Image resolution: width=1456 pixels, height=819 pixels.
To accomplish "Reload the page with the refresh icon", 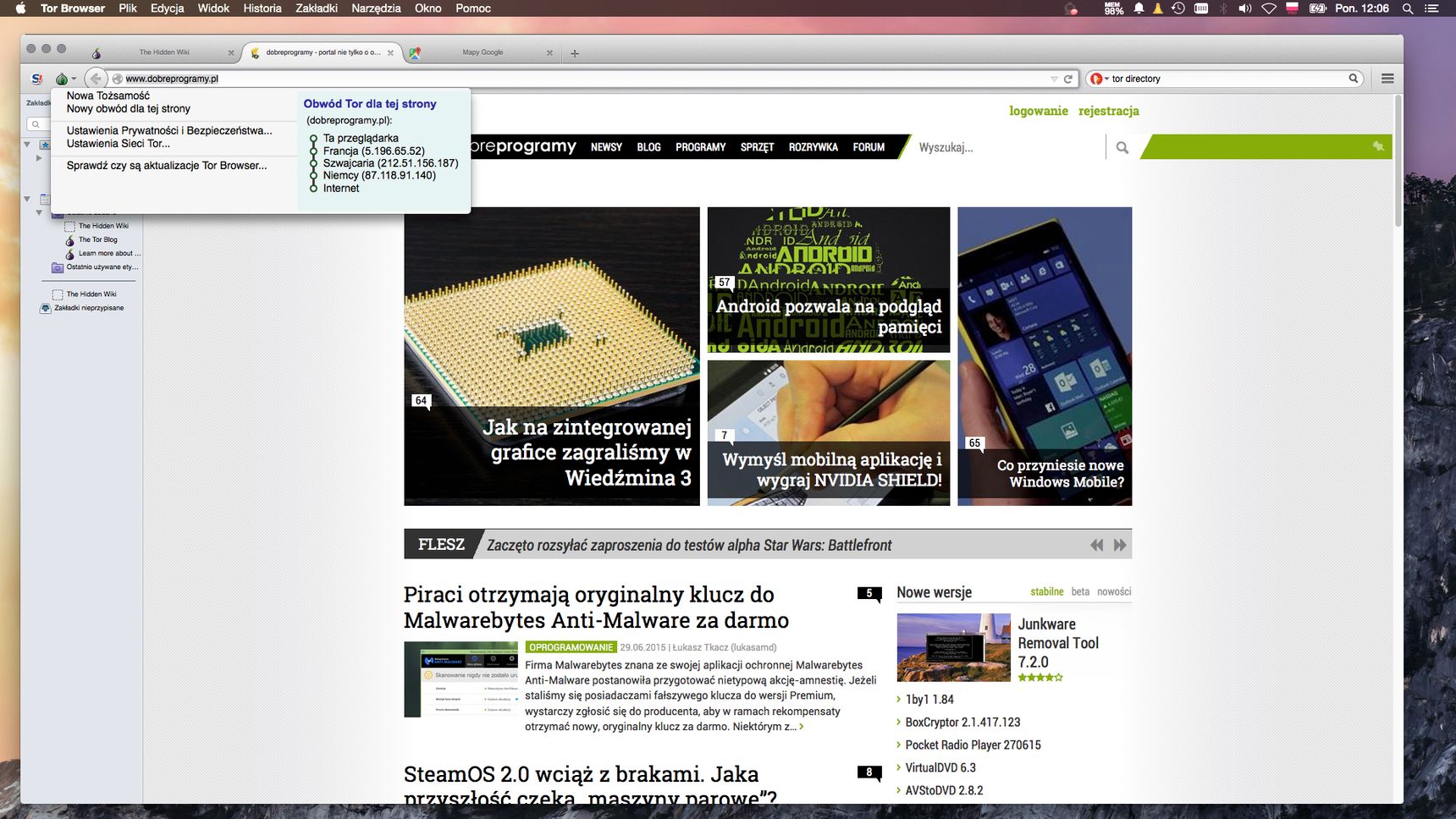I will coord(1068,79).
